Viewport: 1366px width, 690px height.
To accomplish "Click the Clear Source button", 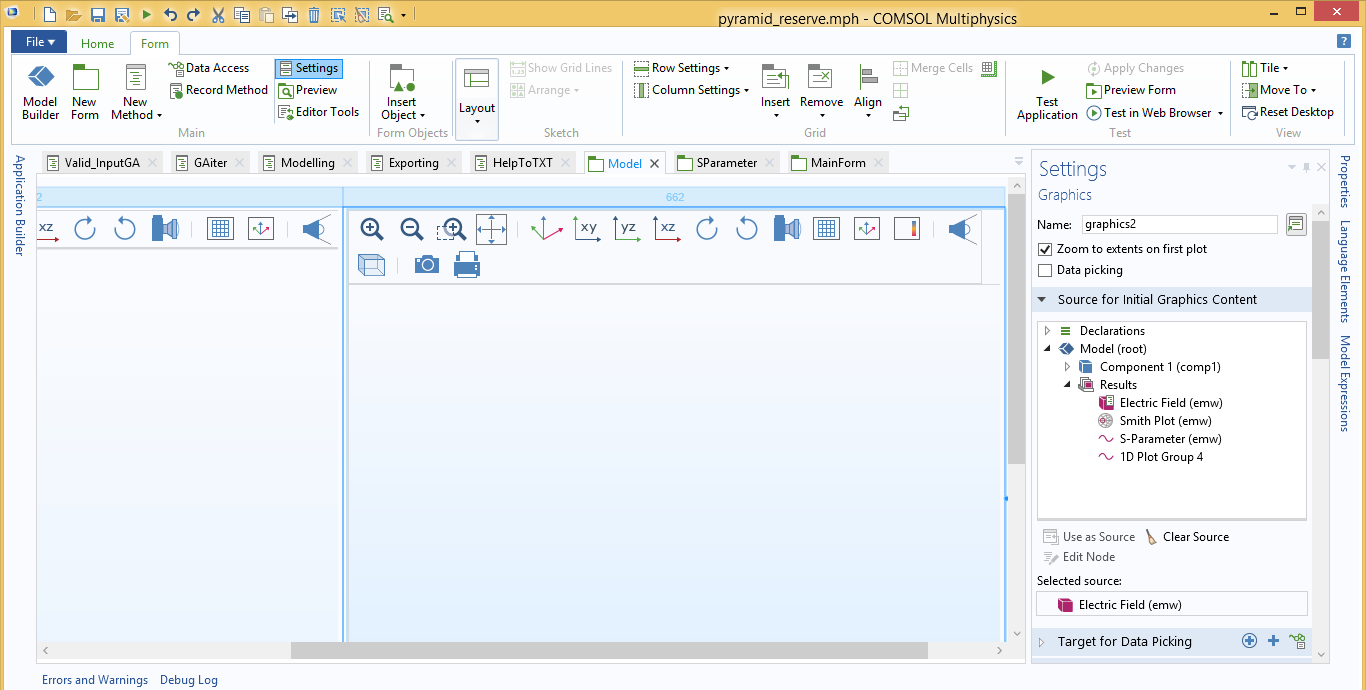I will [1187, 537].
